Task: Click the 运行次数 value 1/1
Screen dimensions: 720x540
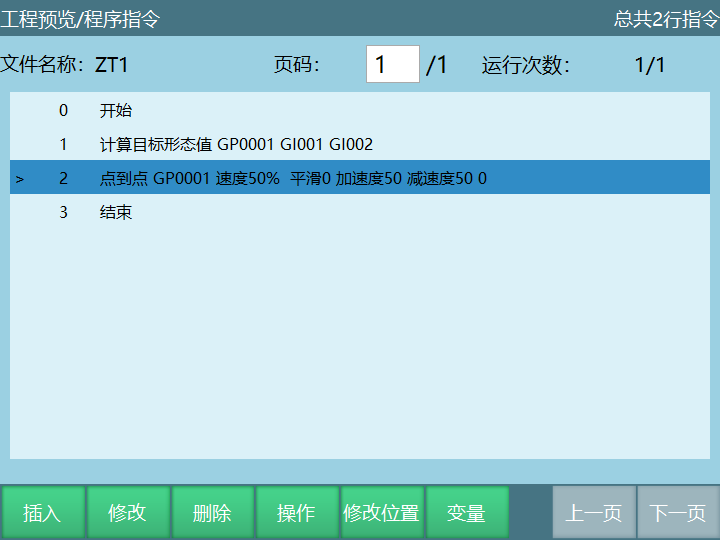Action: coord(649,66)
